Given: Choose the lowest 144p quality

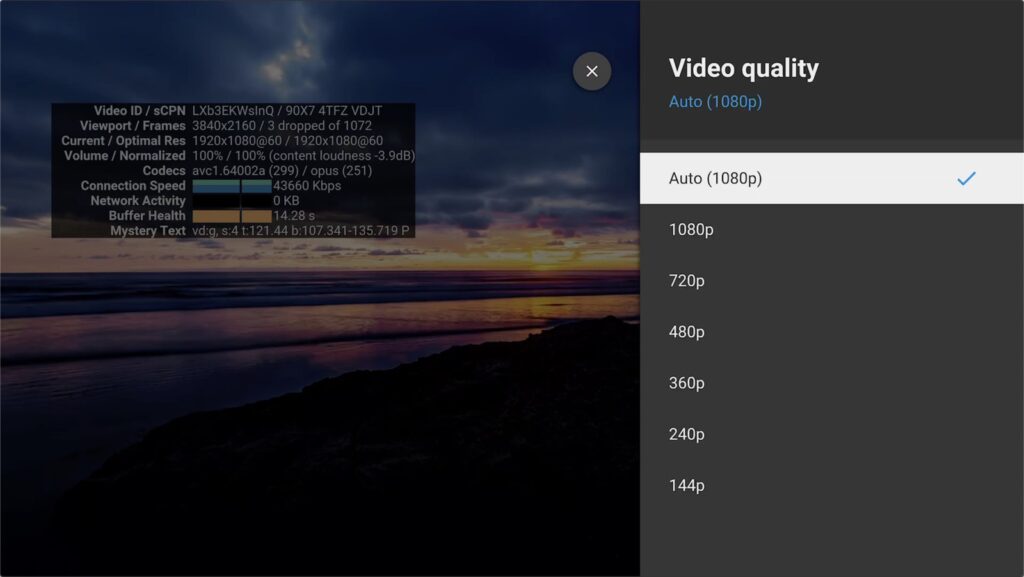Looking at the screenshot, I should point(687,485).
